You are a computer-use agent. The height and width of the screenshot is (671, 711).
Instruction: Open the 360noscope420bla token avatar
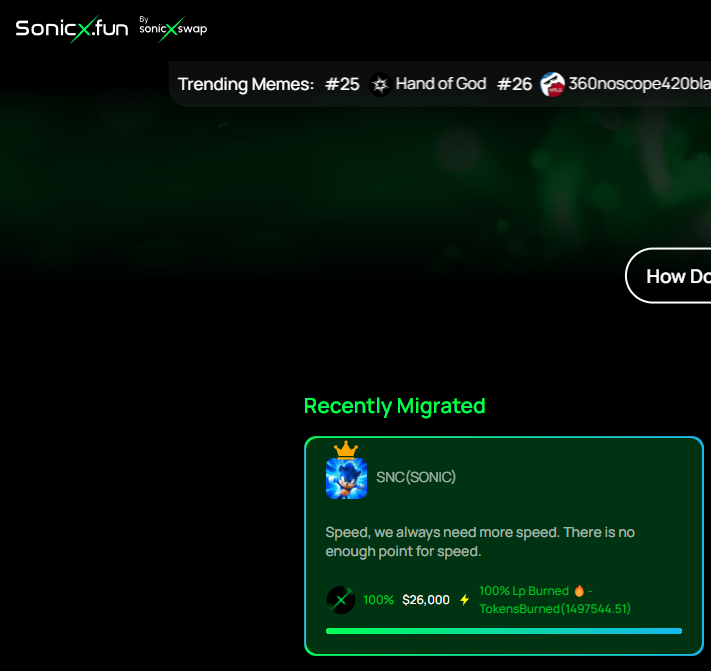[552, 84]
